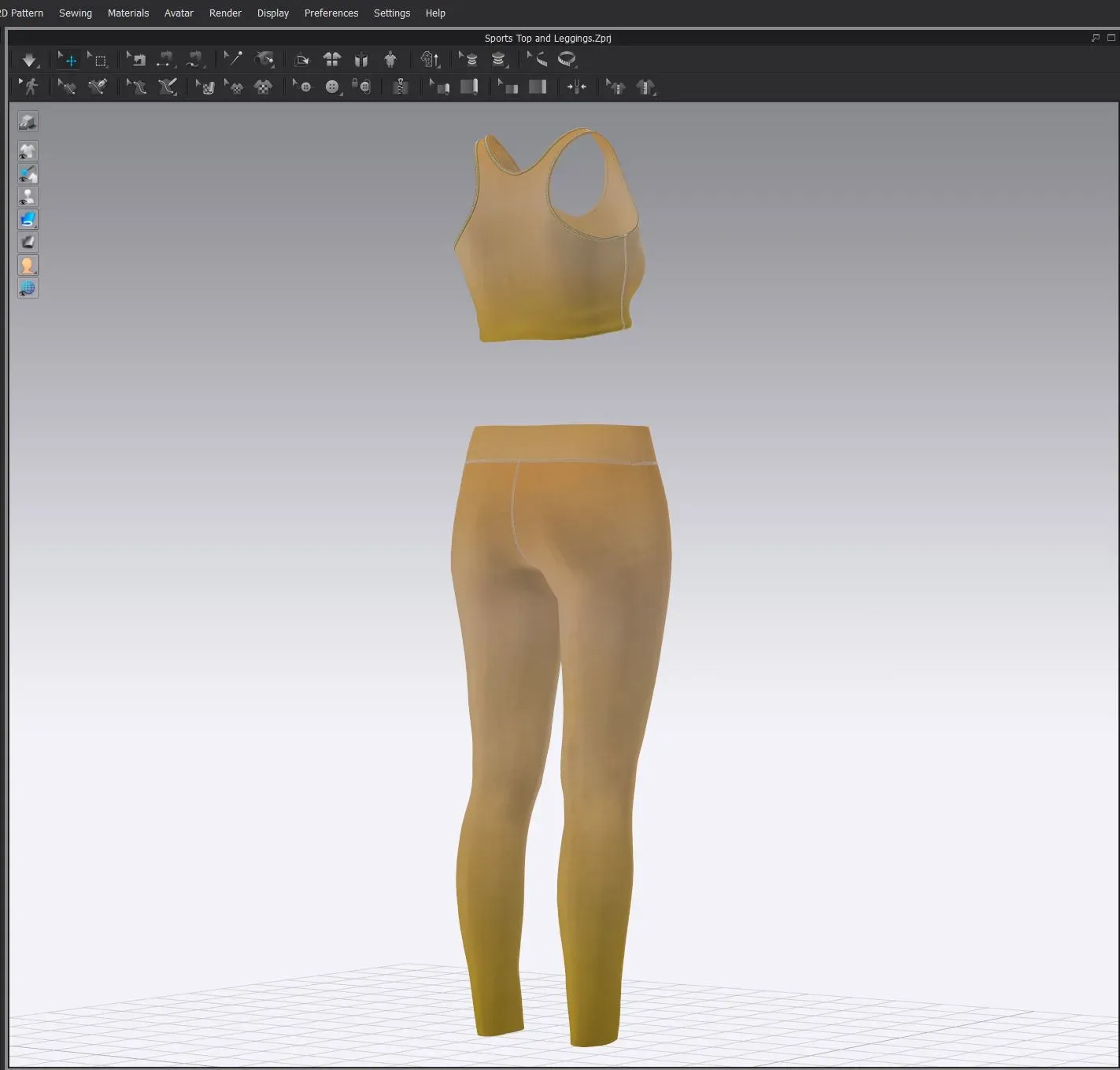The image size is (1120, 1070).
Task: Toggle Show Avatar eye icon
Action: click(x=28, y=197)
